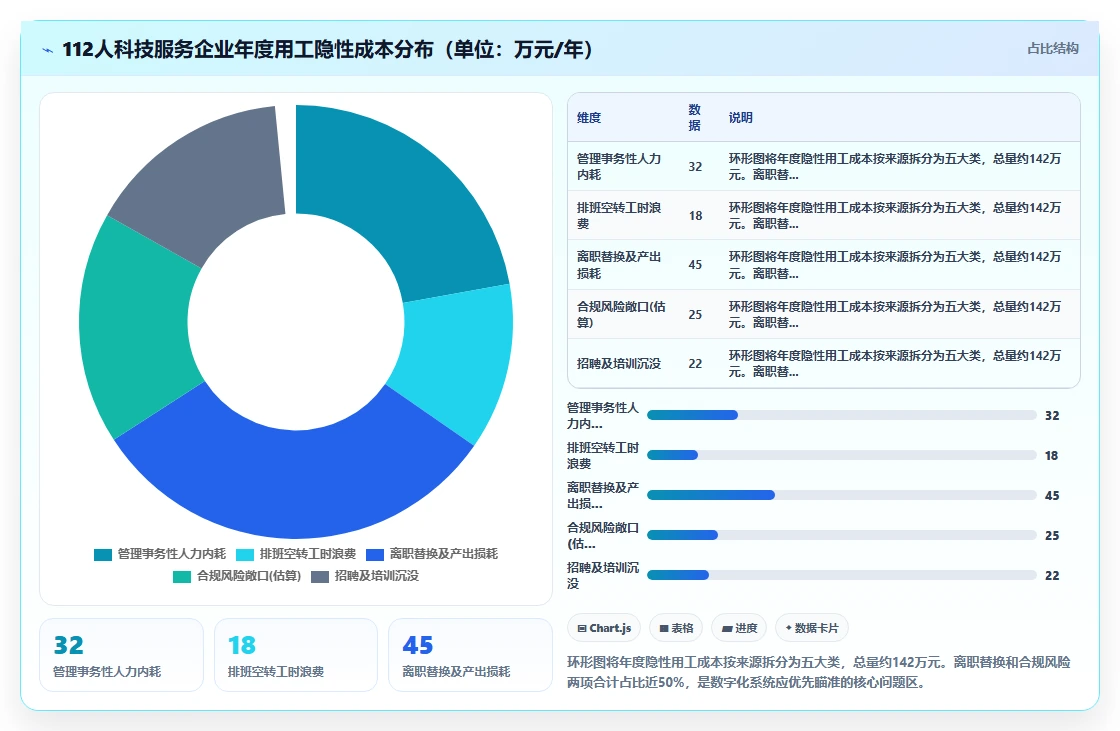Toggle the 离职替换及产出损耗 legend swatch
Viewport: 1120px width, 731px height.
pos(375,555)
